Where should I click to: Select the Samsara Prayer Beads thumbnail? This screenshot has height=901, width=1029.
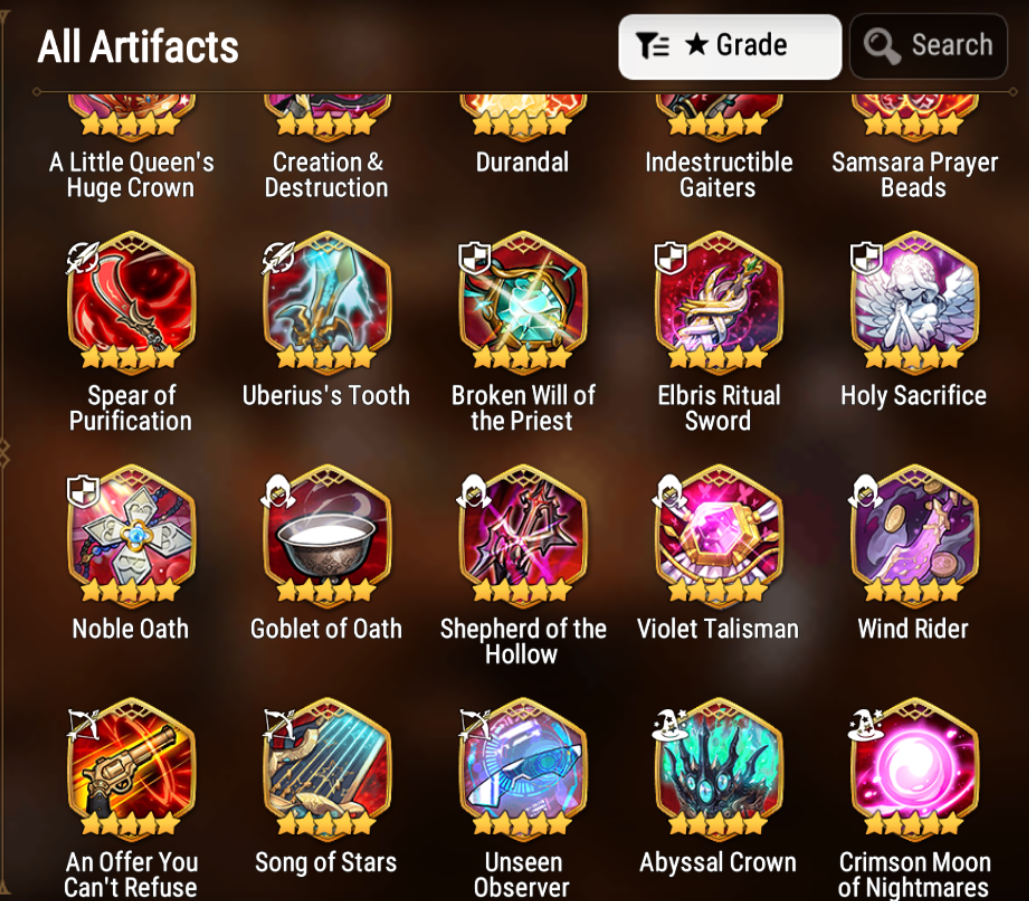[x=914, y=117]
